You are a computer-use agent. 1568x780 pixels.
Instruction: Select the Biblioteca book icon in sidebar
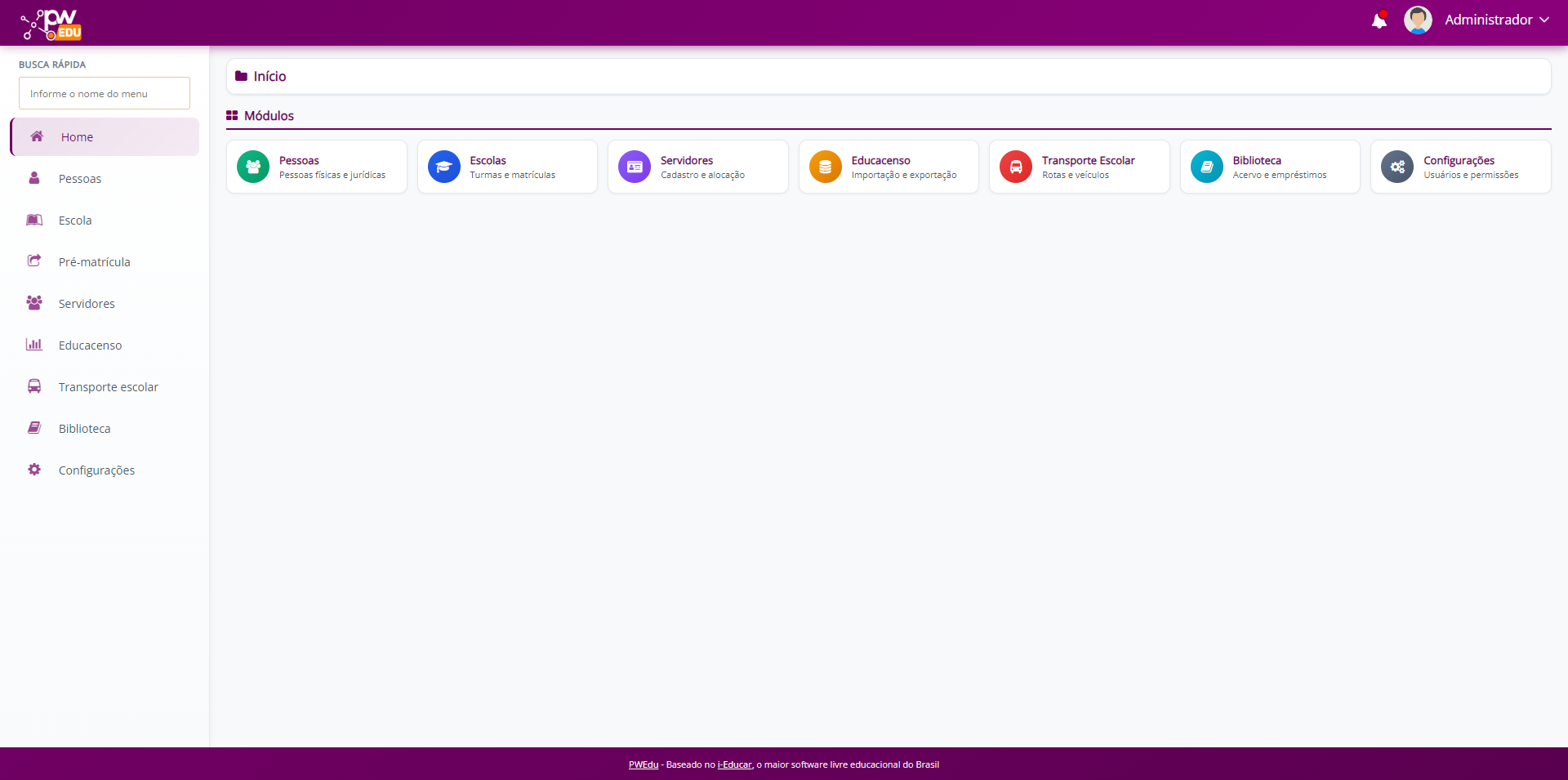click(33, 427)
